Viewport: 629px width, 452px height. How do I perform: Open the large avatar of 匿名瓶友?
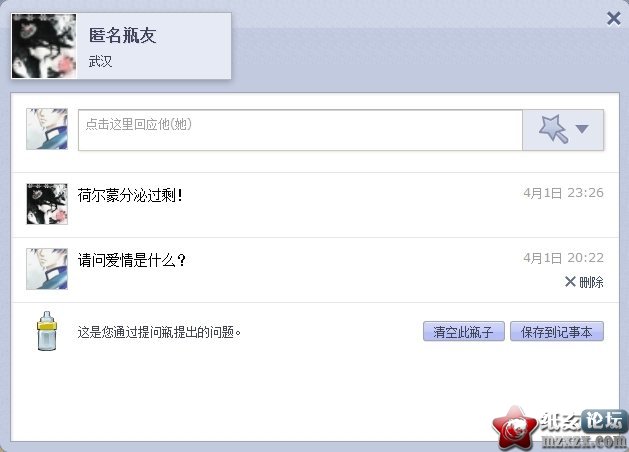[44, 46]
